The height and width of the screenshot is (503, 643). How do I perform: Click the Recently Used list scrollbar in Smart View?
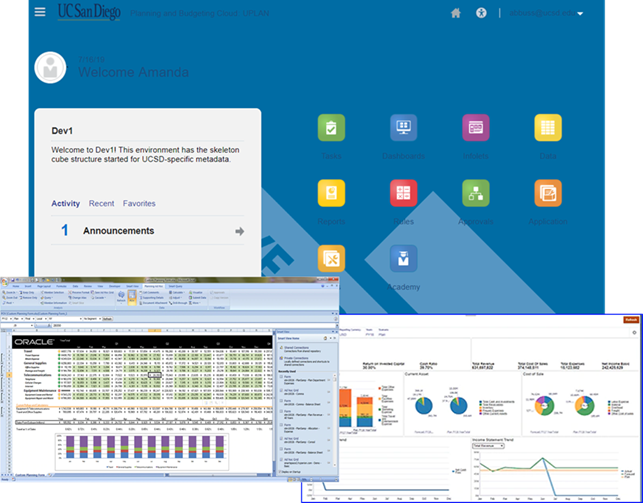coord(335,420)
